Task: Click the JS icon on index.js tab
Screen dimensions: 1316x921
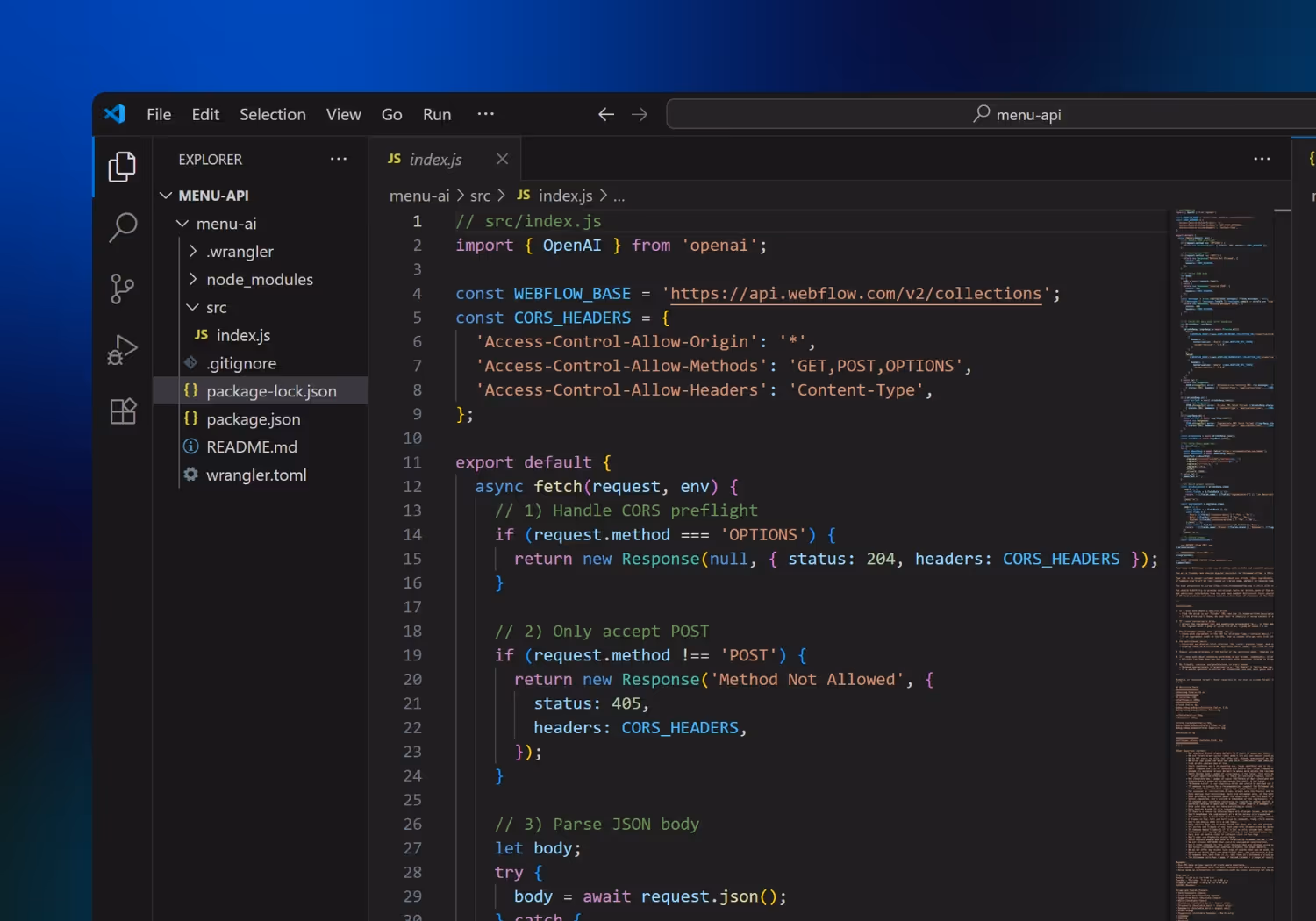Action: click(x=394, y=158)
